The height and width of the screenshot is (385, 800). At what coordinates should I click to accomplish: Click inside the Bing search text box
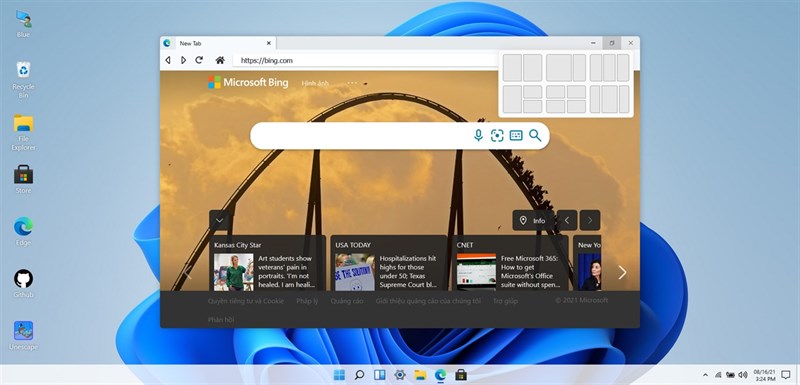(x=361, y=136)
